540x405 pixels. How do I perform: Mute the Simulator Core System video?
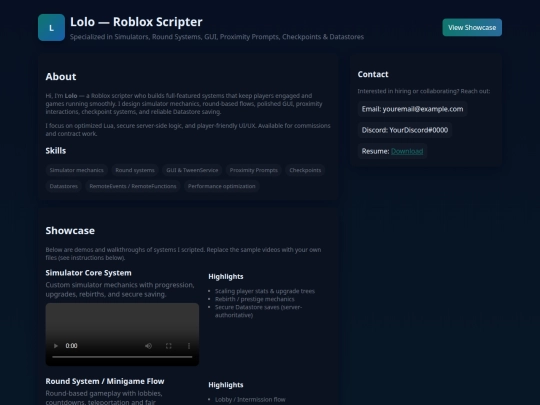pos(148,345)
